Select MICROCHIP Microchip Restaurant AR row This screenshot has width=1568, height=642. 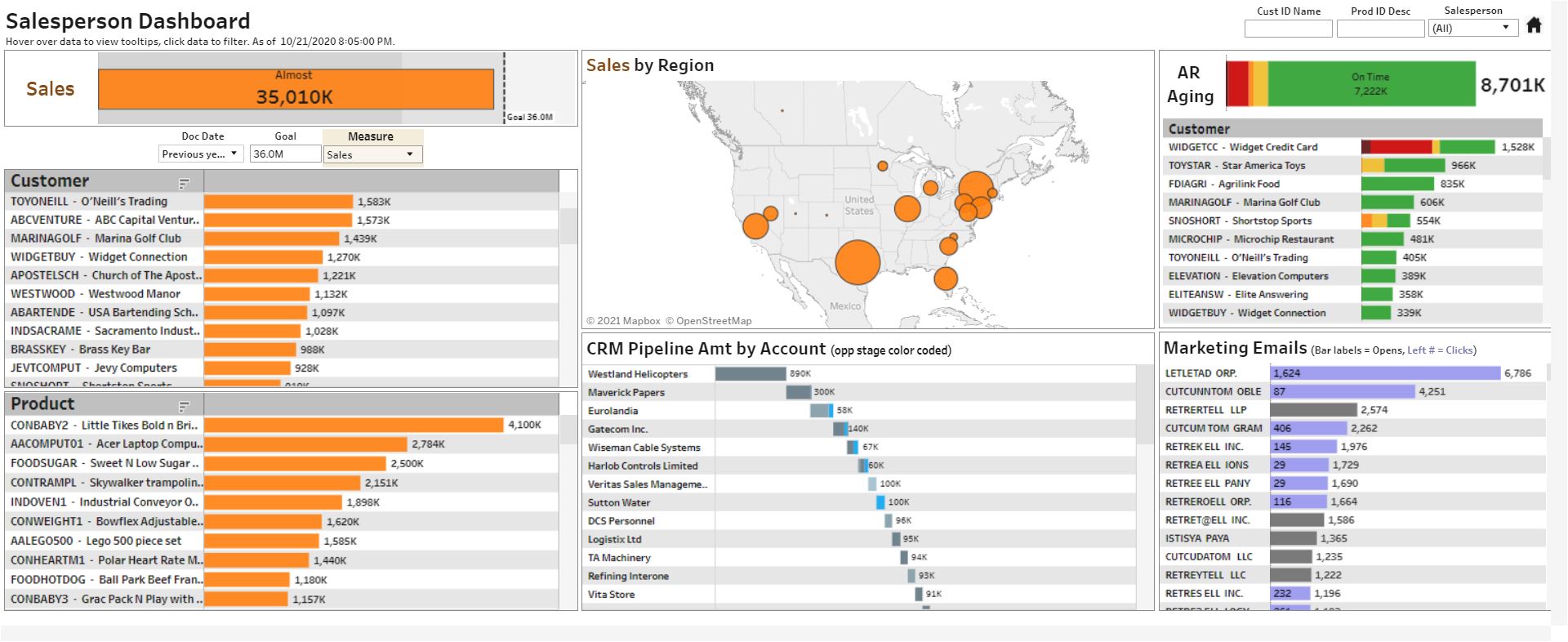1352,239
